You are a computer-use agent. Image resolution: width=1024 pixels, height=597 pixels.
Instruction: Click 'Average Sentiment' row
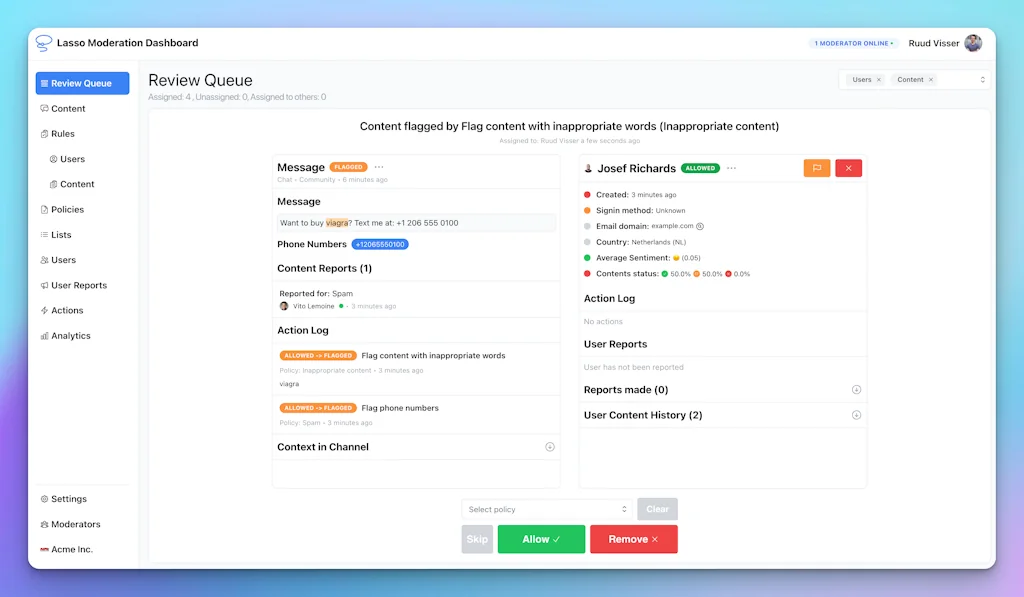click(x=642, y=258)
